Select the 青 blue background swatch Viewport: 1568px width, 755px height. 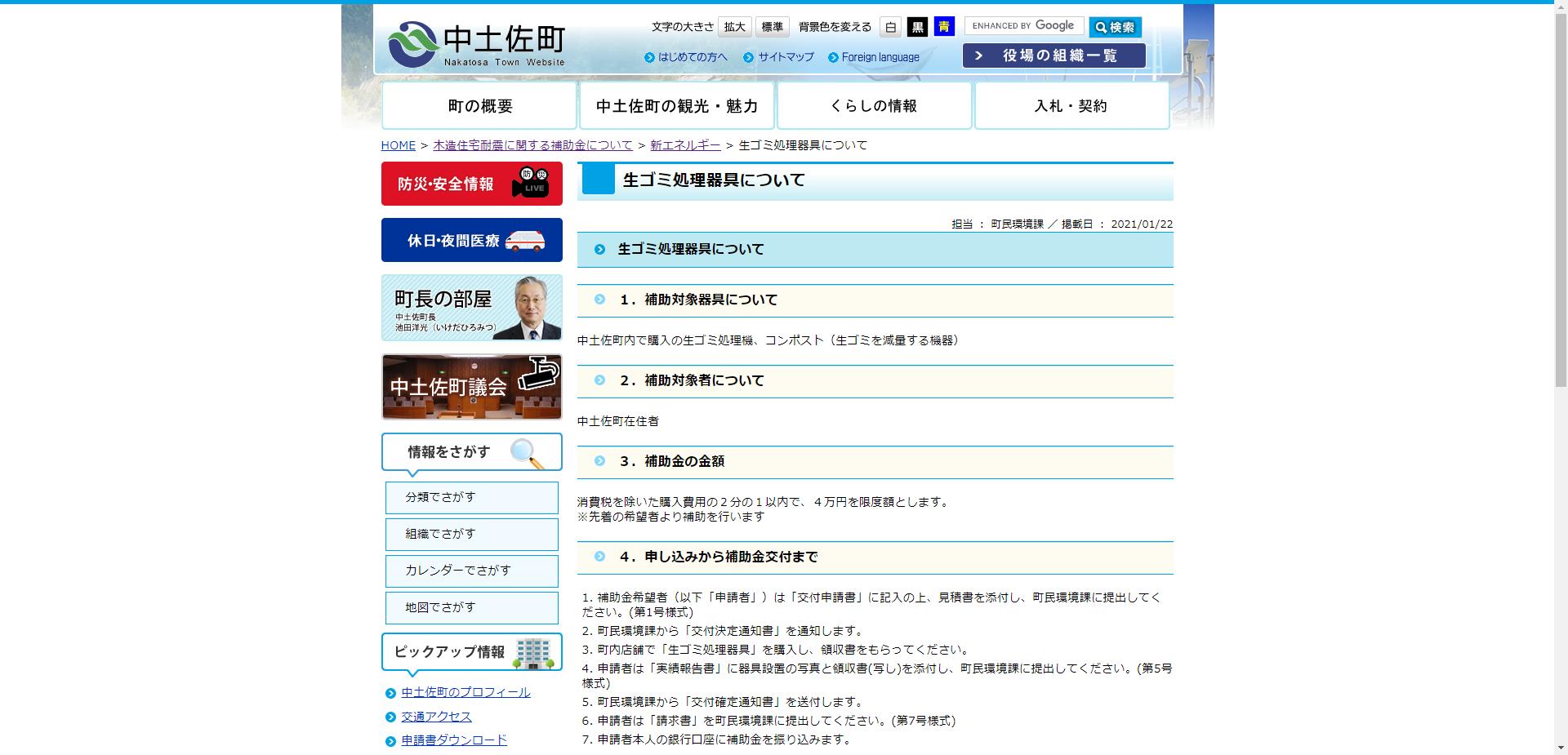943,27
